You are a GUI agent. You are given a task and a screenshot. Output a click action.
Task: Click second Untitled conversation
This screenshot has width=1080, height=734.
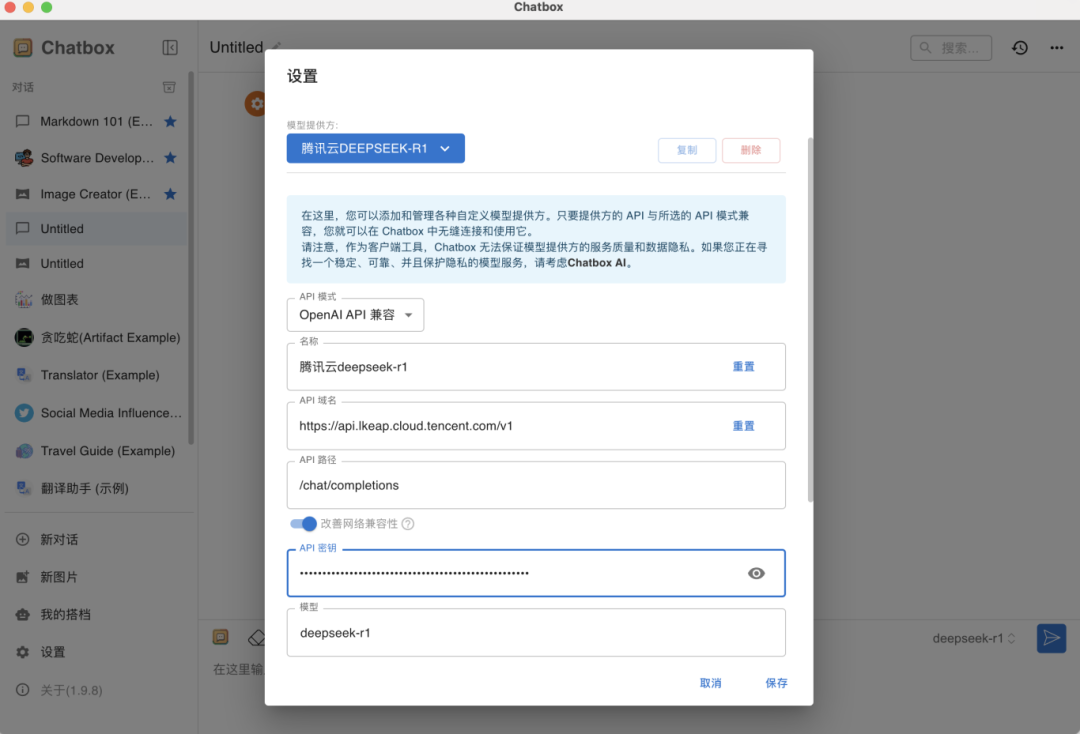click(x=96, y=264)
